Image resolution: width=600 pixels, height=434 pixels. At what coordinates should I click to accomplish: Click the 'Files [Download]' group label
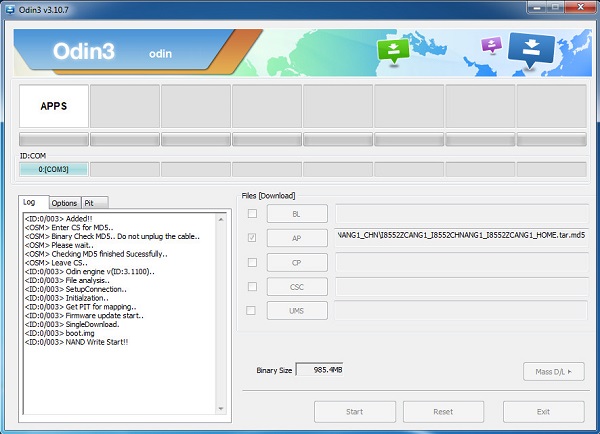268,196
